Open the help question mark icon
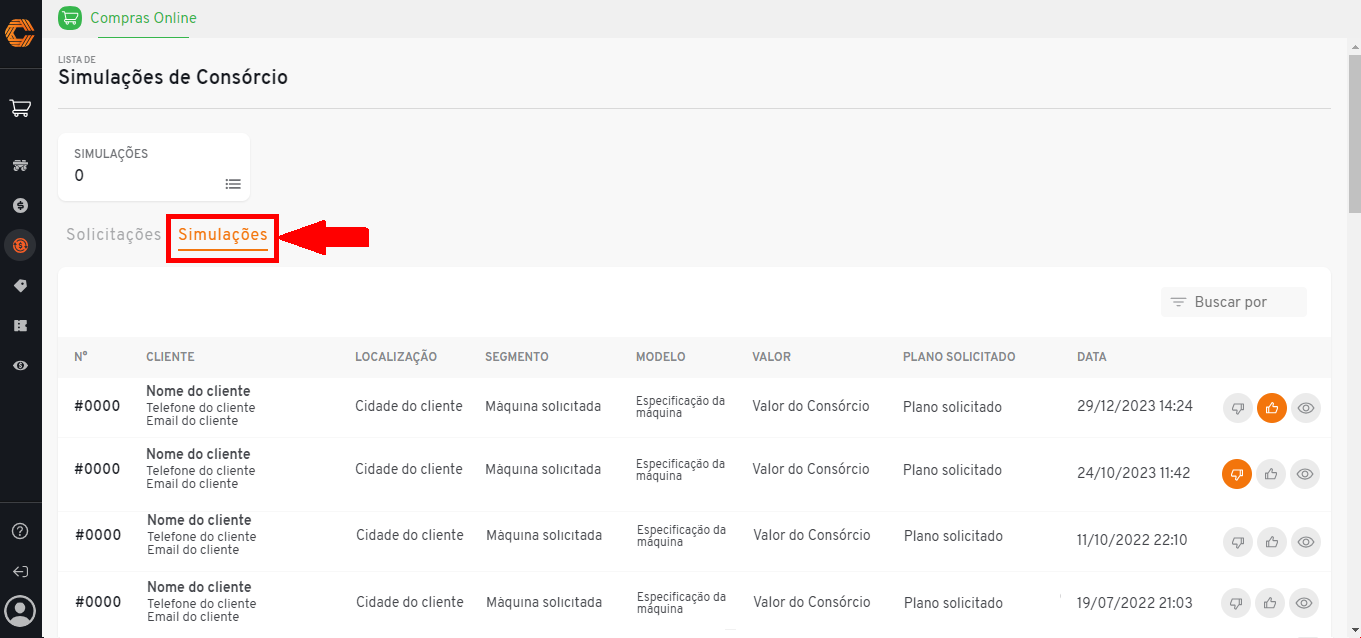 [20, 531]
